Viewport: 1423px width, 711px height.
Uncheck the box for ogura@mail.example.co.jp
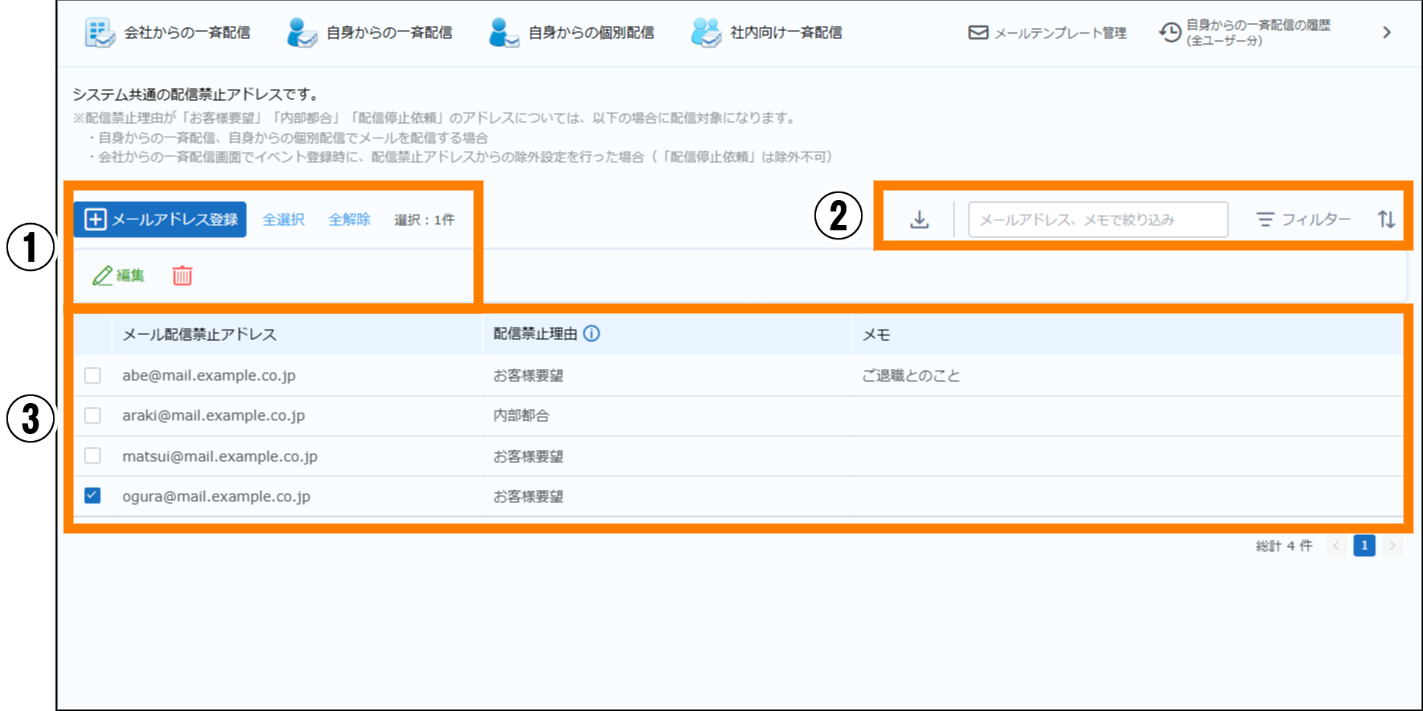coord(93,496)
